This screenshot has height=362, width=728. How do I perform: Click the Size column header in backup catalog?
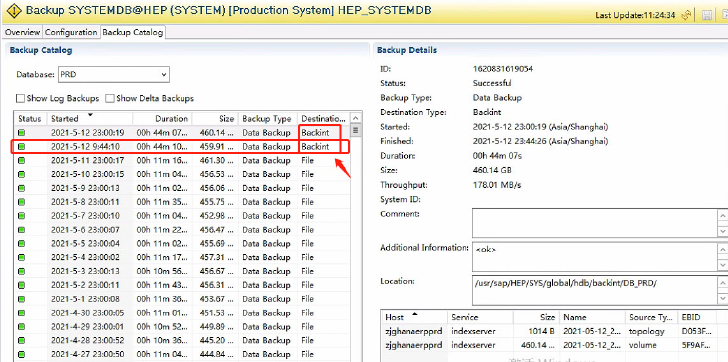(x=215, y=119)
